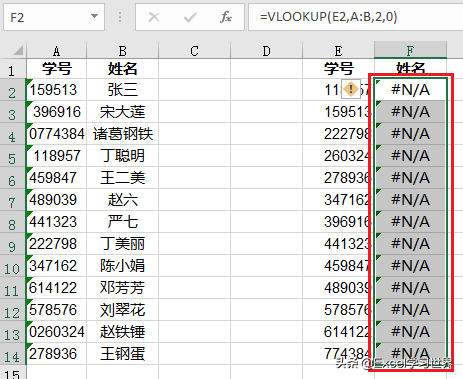The image size is (463, 379).
Task: Click cell with name 诸葛钢铁
Action: coord(122,134)
